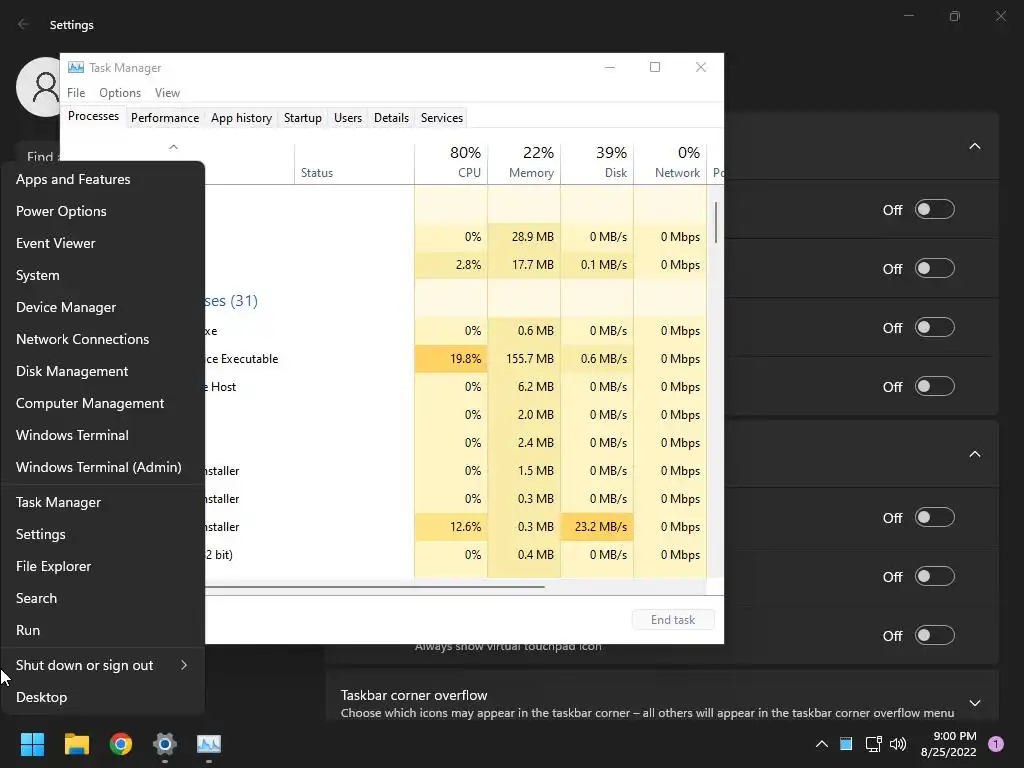Switch to the Performance tab

165,118
